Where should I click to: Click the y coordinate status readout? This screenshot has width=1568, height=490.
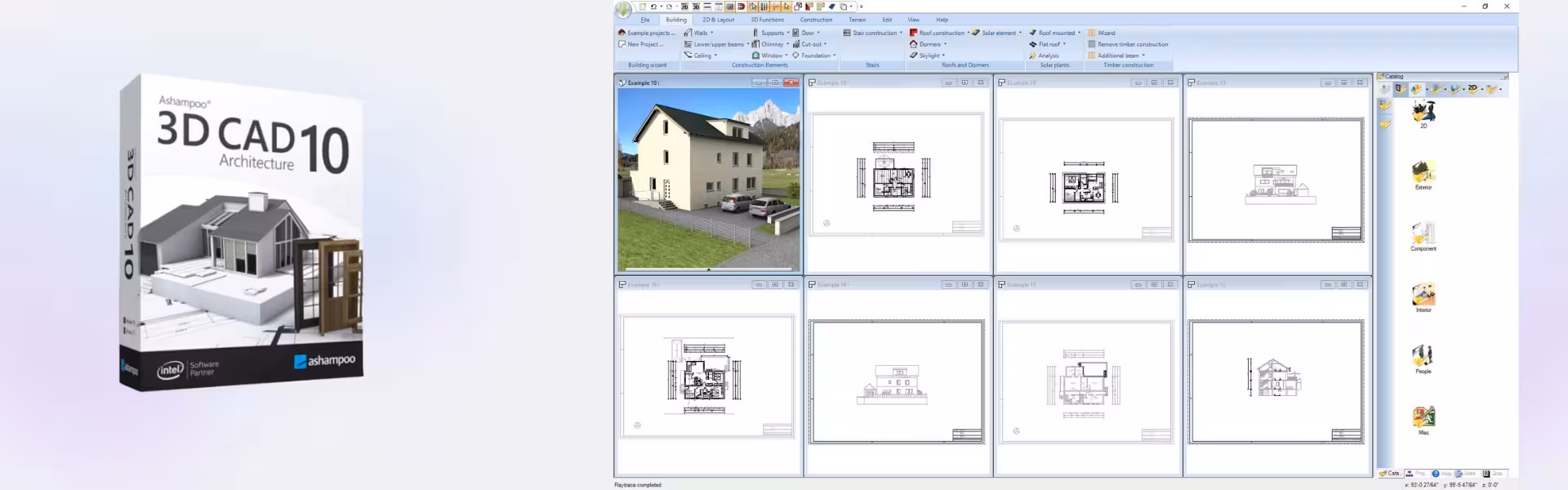click(x=1460, y=485)
